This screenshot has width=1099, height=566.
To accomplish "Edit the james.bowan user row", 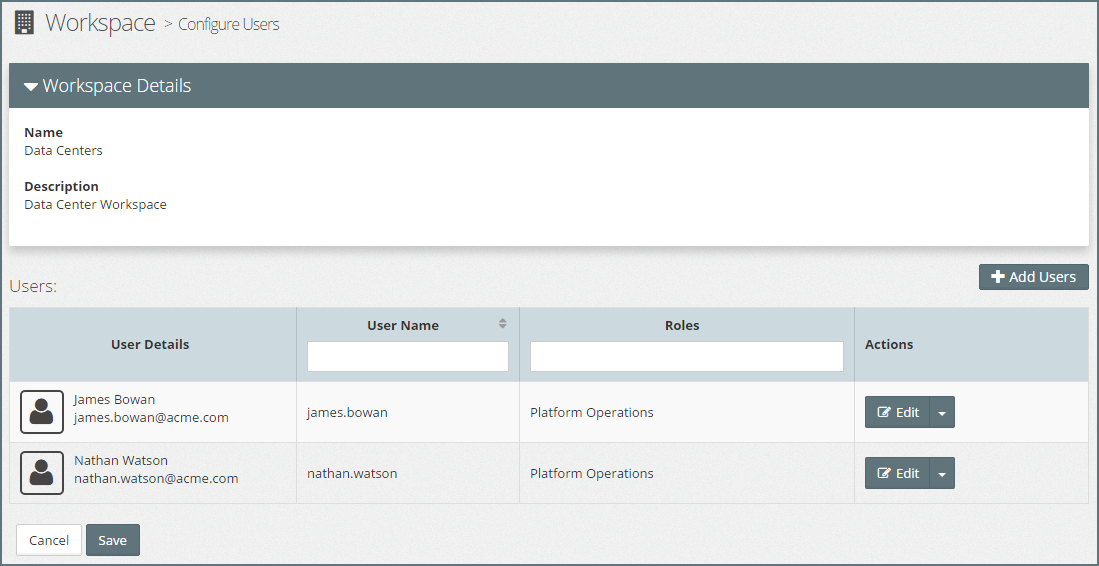I will (898, 413).
